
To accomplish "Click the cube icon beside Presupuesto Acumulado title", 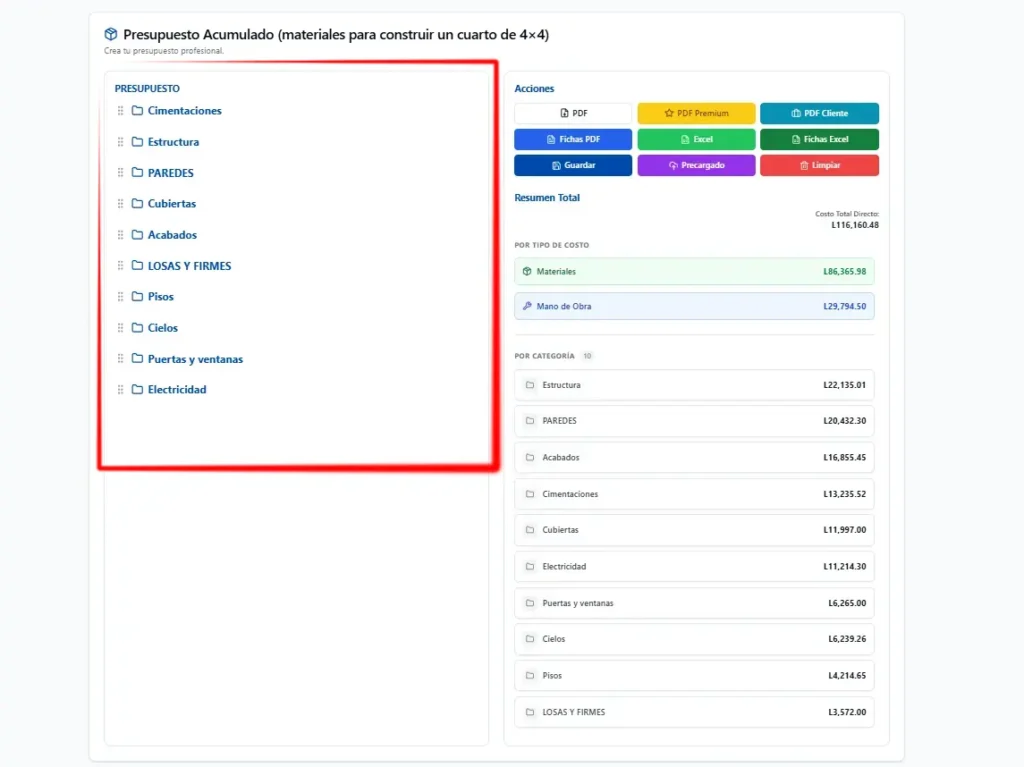I will coord(111,34).
